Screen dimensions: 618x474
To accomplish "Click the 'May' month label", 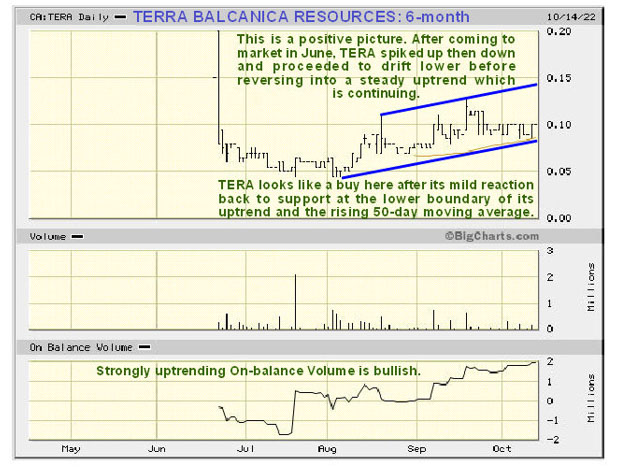I will pyautogui.click(x=71, y=449).
